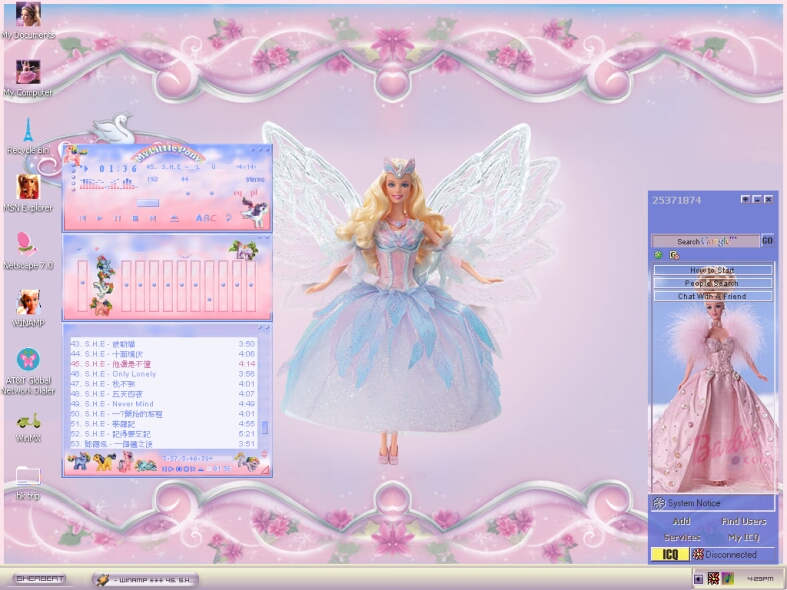Screen dimensions: 787x590
Task: Stop playback in Winamp main window
Action: 135,218
